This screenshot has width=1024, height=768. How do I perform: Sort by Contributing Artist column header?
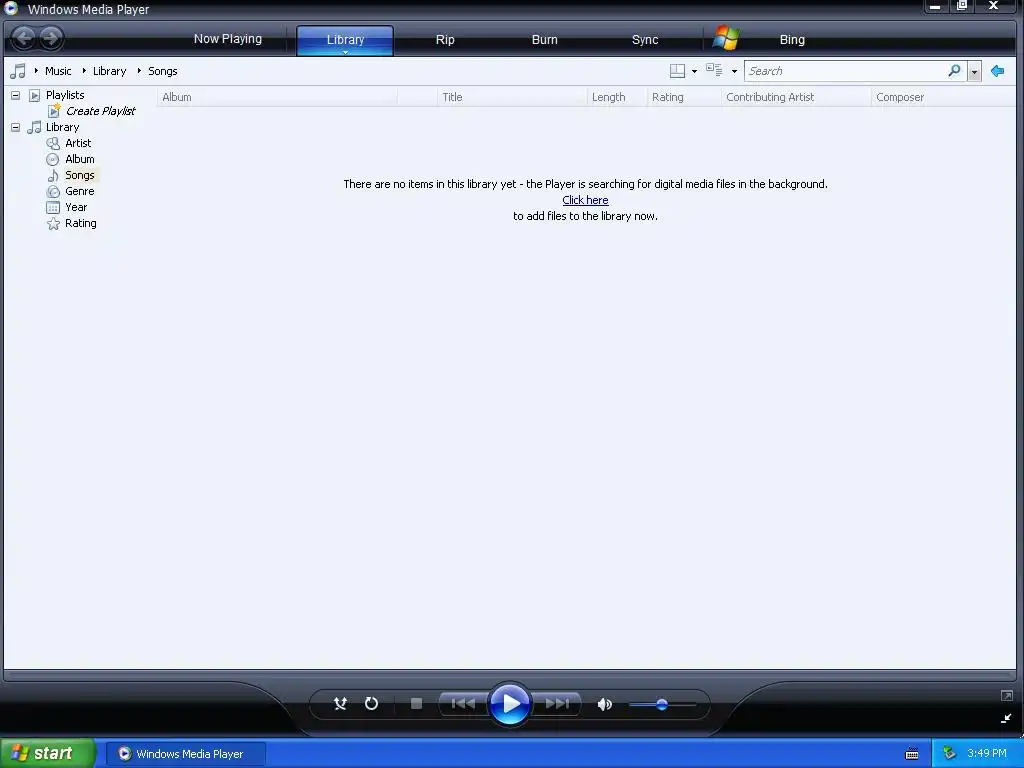coord(796,97)
